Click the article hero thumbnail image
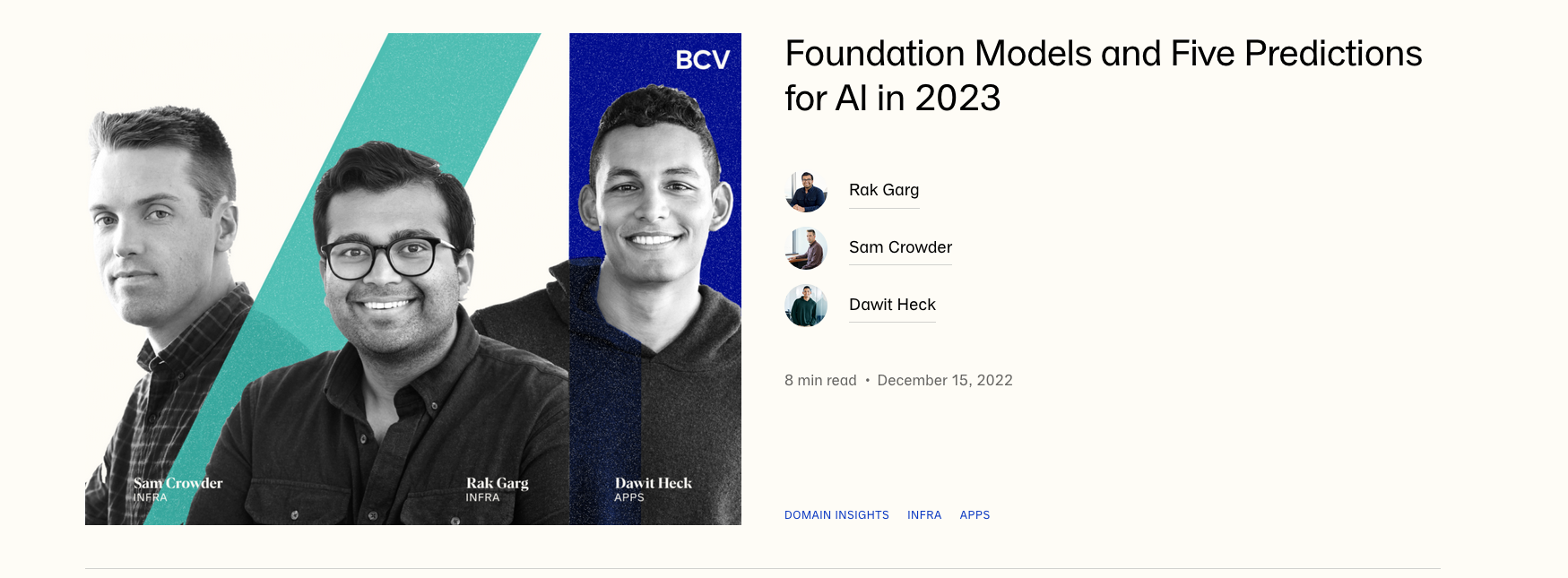Image resolution: width=1568 pixels, height=578 pixels. 413,279
